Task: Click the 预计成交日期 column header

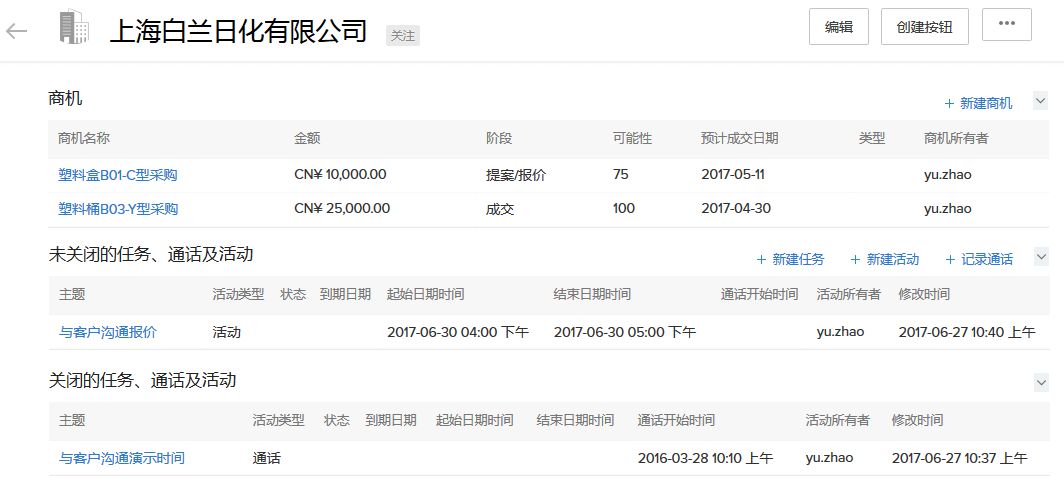Action: [x=739, y=139]
